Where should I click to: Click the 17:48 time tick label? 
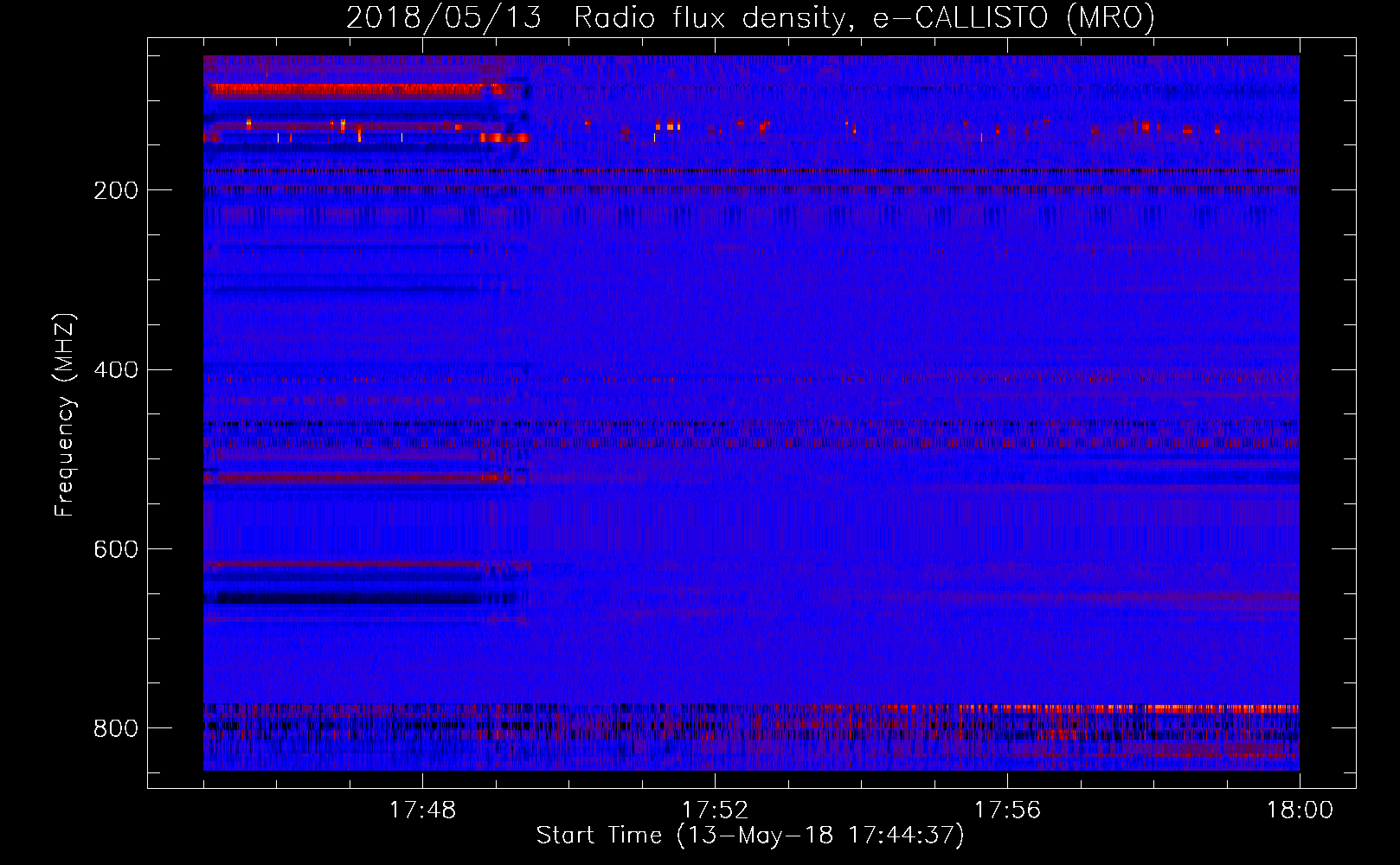[x=422, y=811]
